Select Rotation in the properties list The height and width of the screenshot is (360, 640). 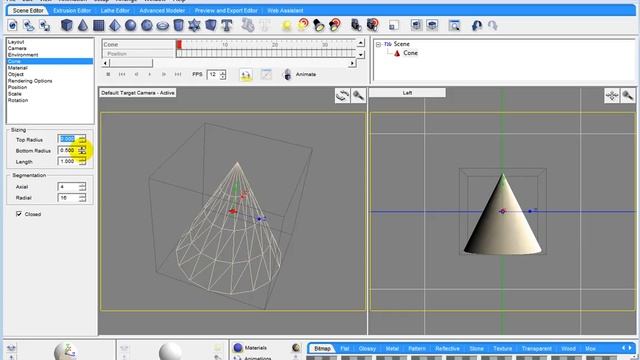(50, 100)
